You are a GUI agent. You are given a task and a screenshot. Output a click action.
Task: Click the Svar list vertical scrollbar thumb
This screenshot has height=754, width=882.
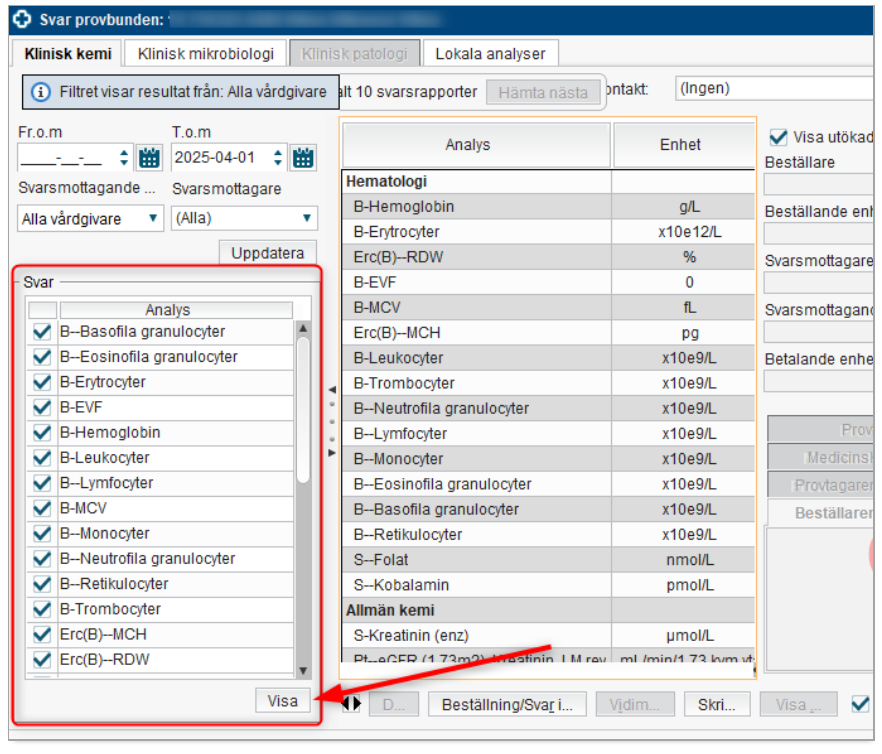303,410
